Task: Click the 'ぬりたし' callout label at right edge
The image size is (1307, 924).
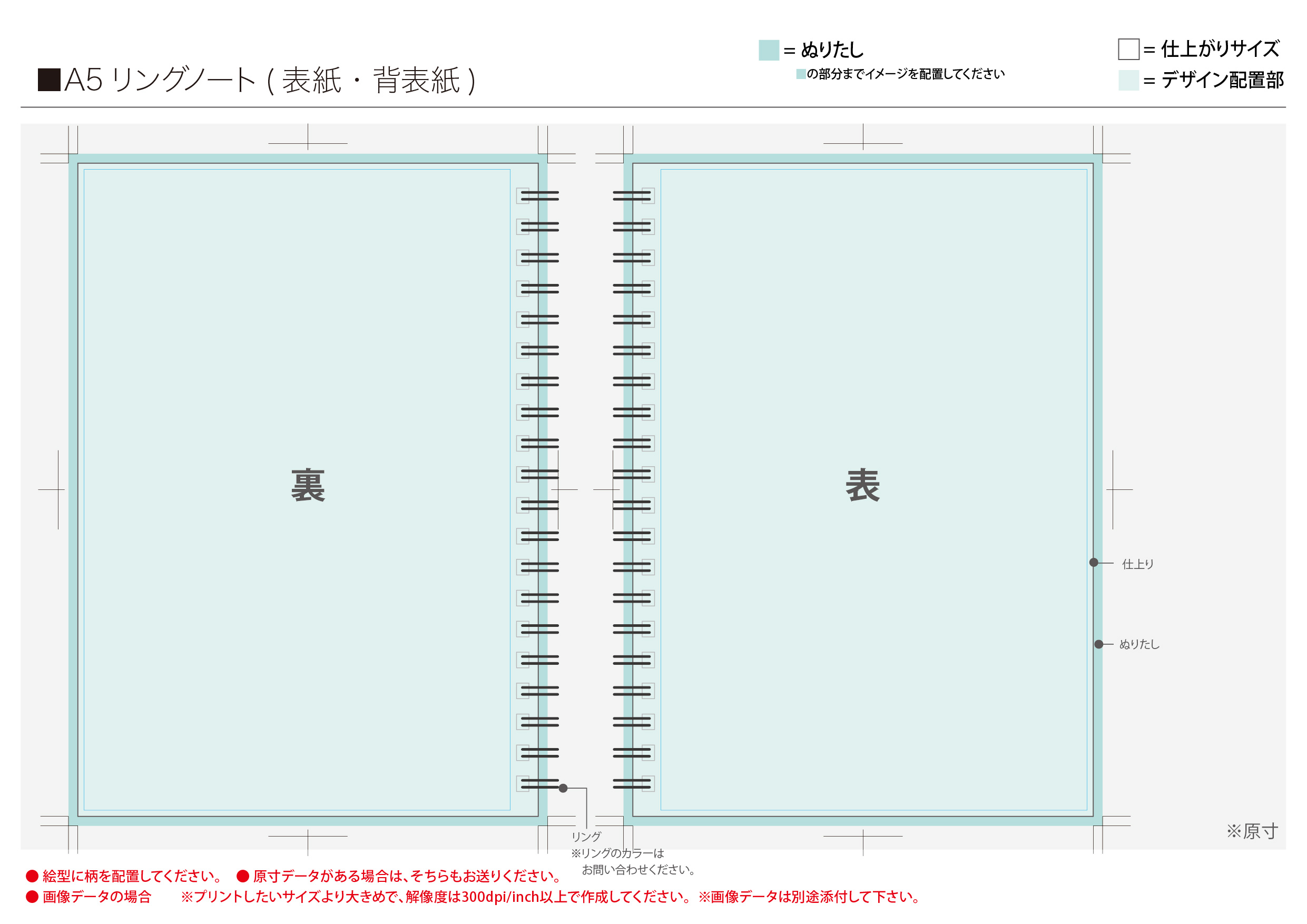Action: coord(1139,644)
